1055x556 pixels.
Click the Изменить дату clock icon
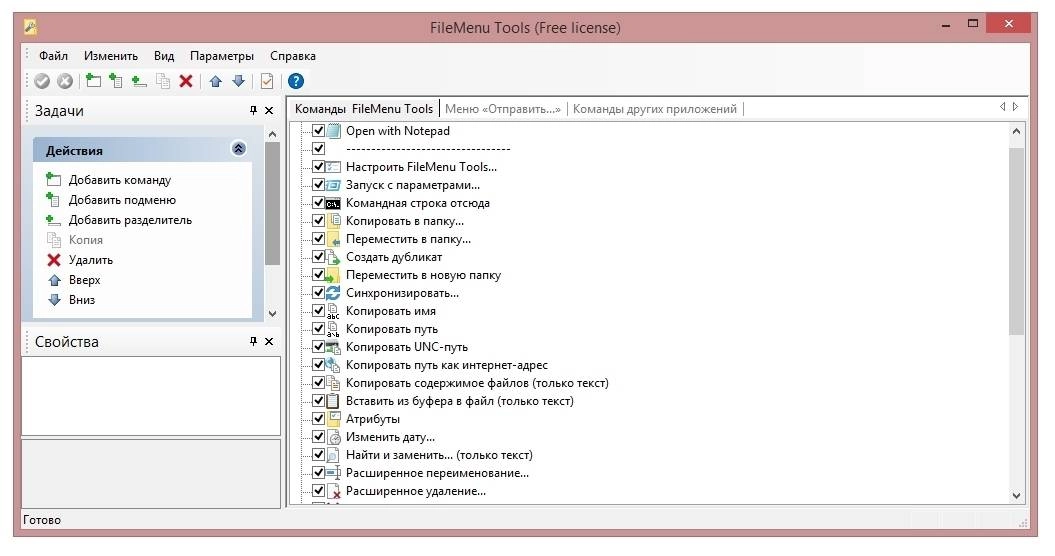(x=334, y=437)
